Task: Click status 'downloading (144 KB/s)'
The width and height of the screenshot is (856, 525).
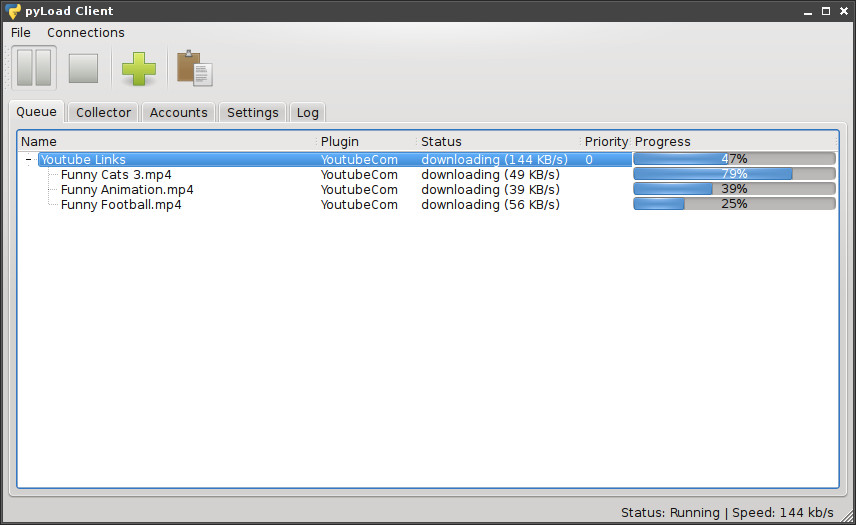Action: [494, 159]
